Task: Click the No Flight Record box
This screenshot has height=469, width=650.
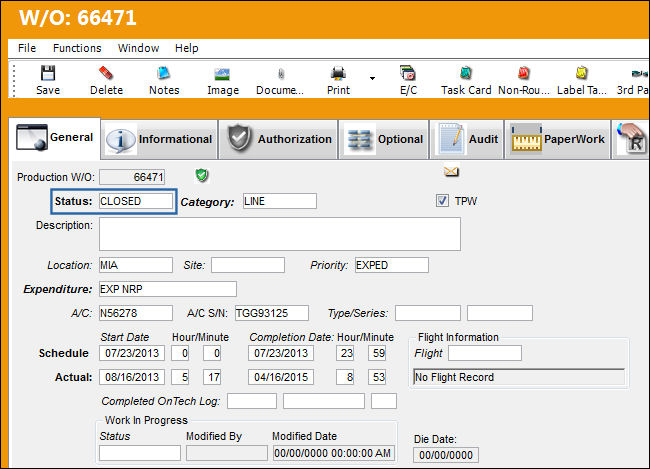Action: coord(519,377)
